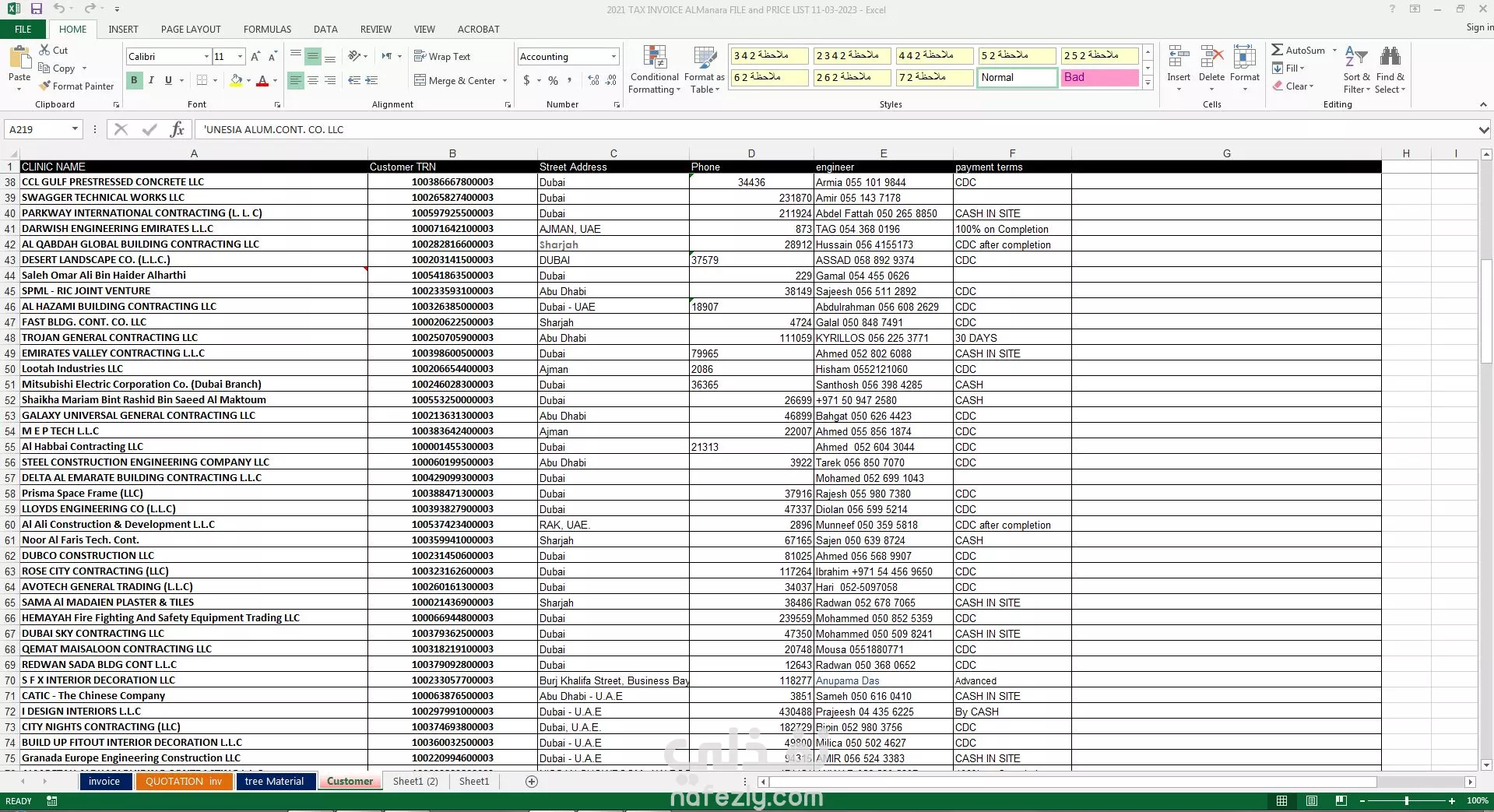Click Increase Decimal icon

tap(593, 80)
